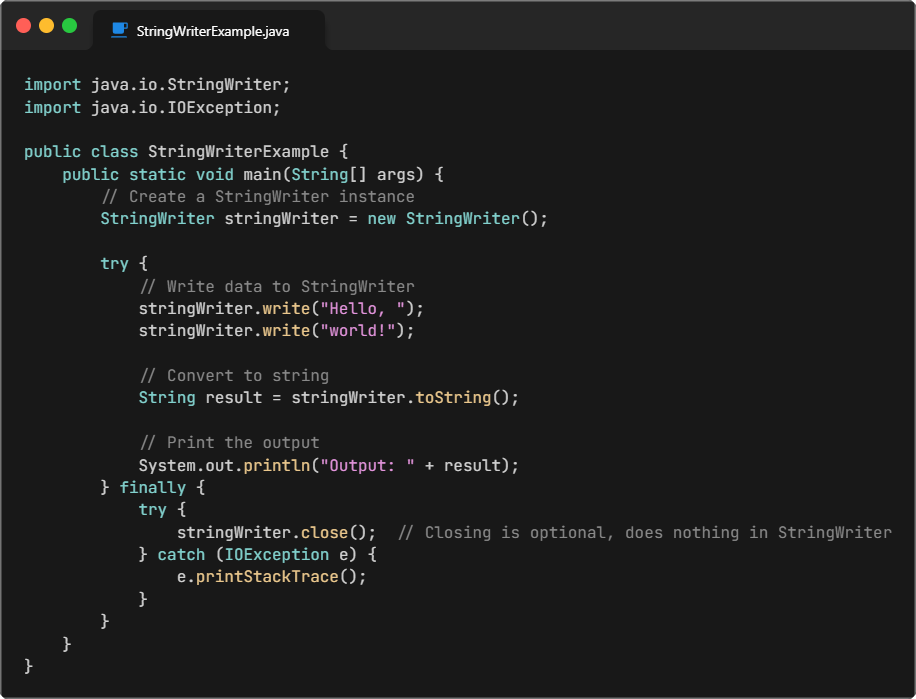
Task: Click the main method name
Action: [262, 175]
